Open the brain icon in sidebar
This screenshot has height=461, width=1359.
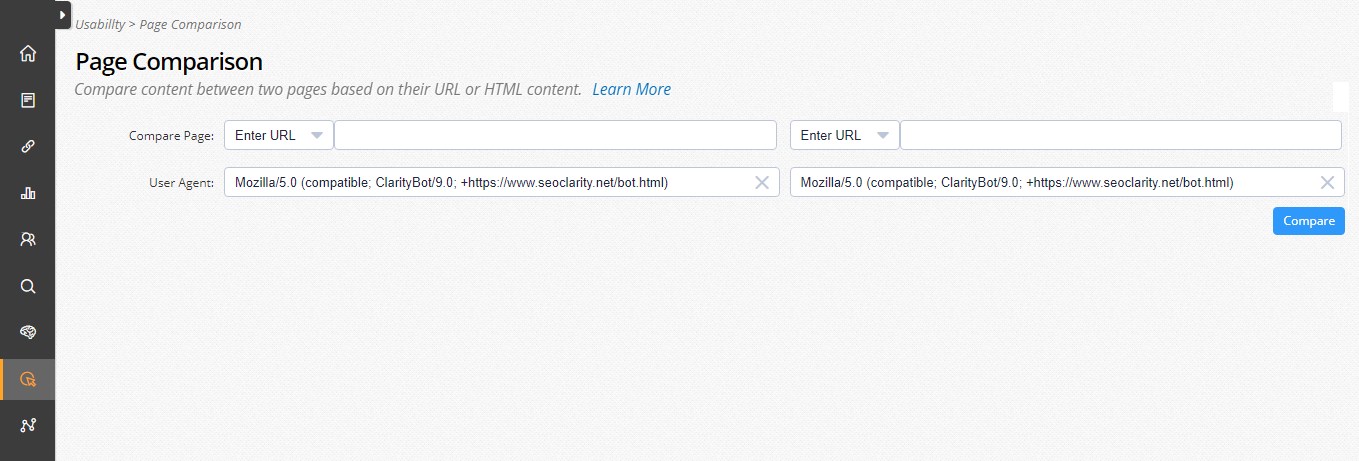[28, 332]
